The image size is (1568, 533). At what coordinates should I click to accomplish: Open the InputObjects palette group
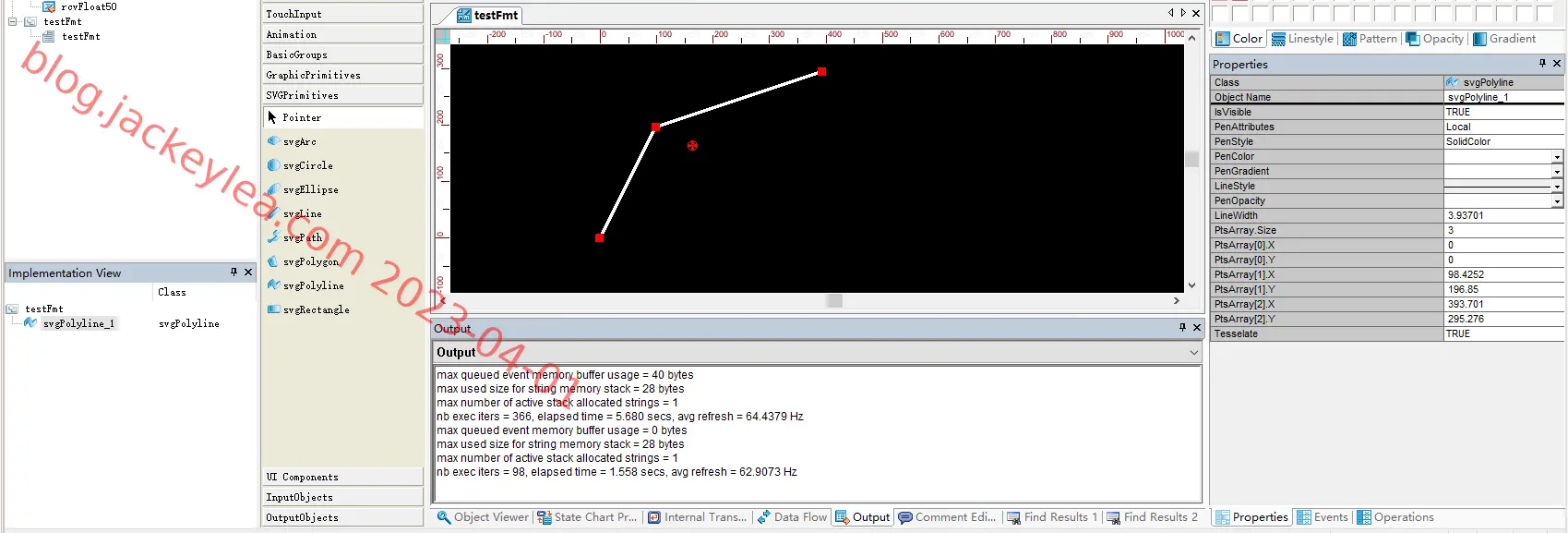point(342,497)
